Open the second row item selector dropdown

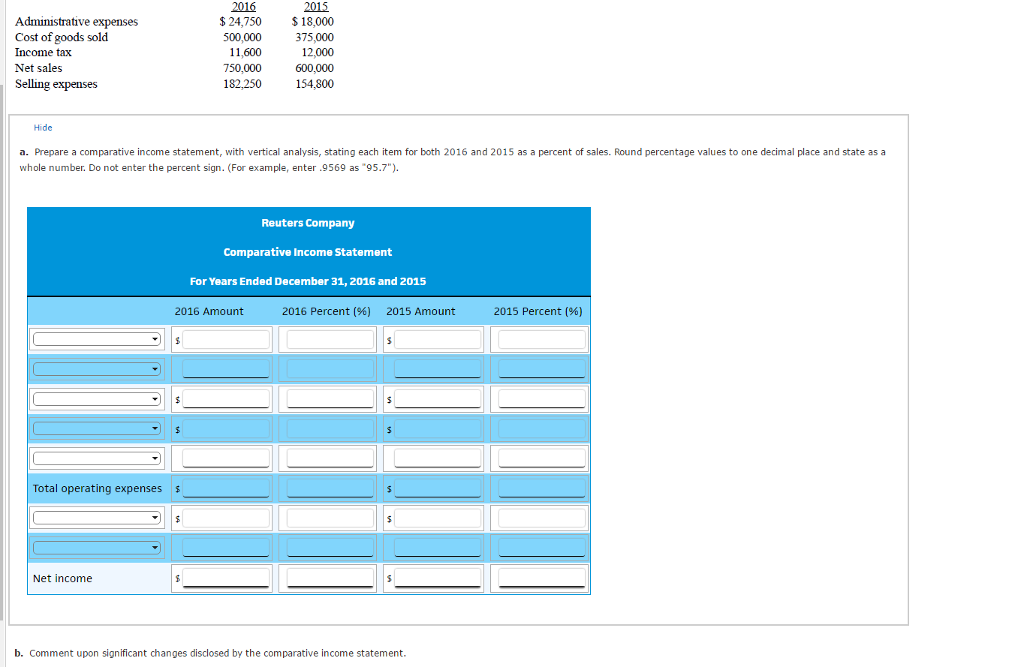[97, 369]
